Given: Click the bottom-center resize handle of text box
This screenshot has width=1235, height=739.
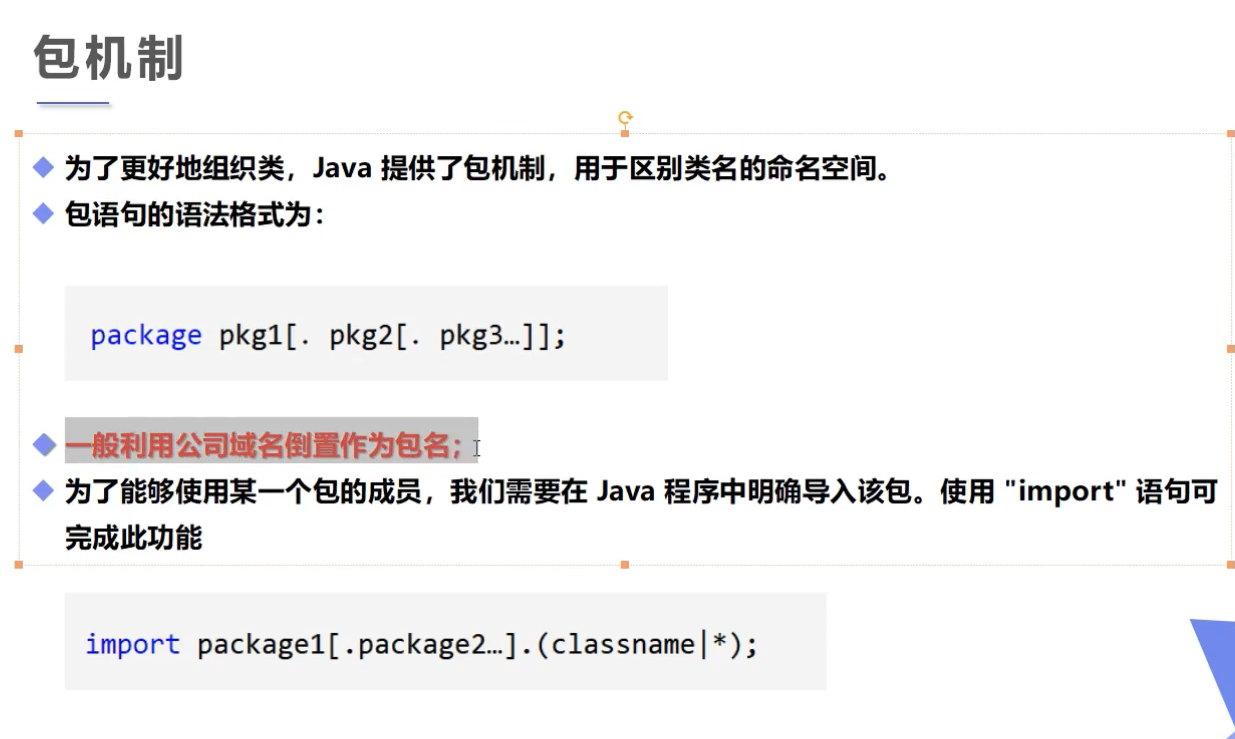Looking at the screenshot, I should [x=625, y=565].
